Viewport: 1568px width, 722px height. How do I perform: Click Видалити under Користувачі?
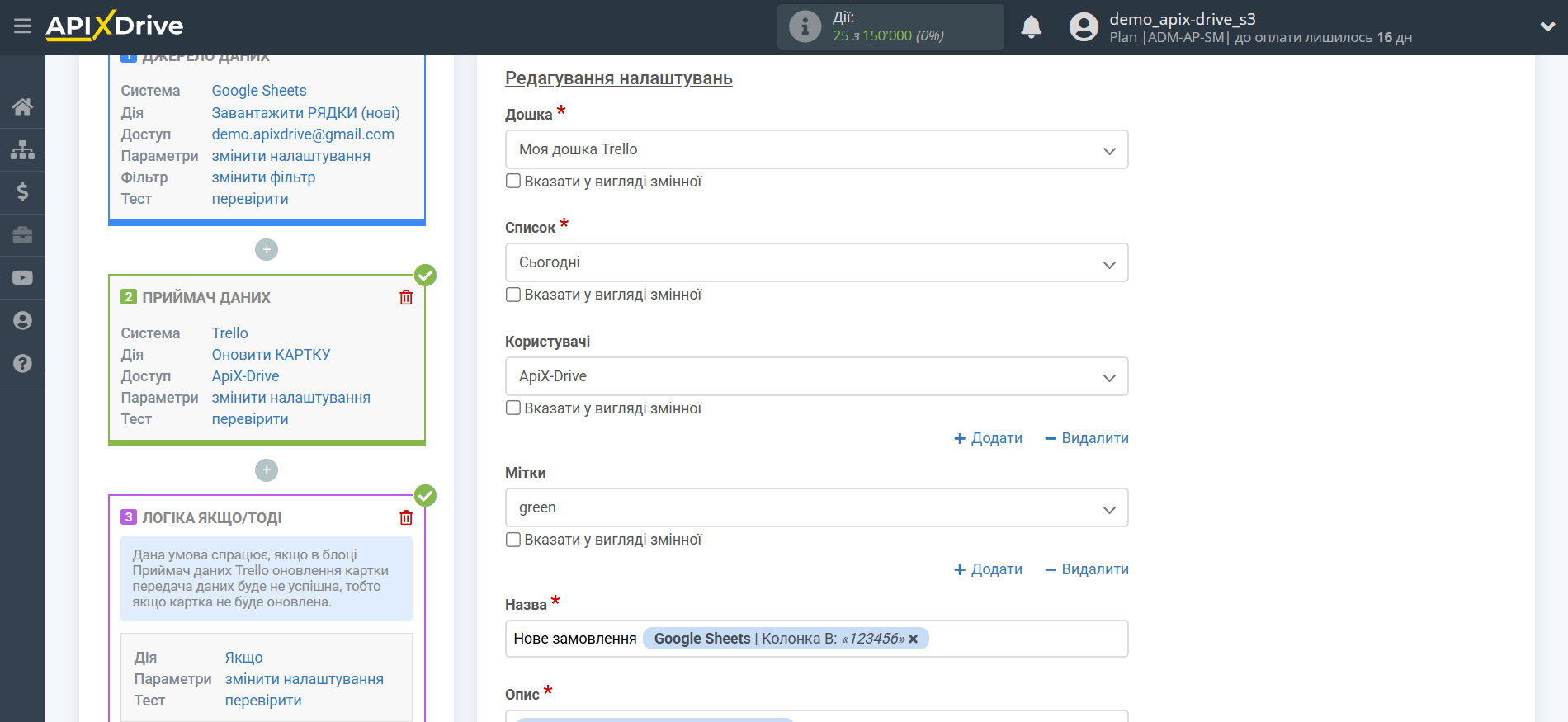click(1087, 438)
